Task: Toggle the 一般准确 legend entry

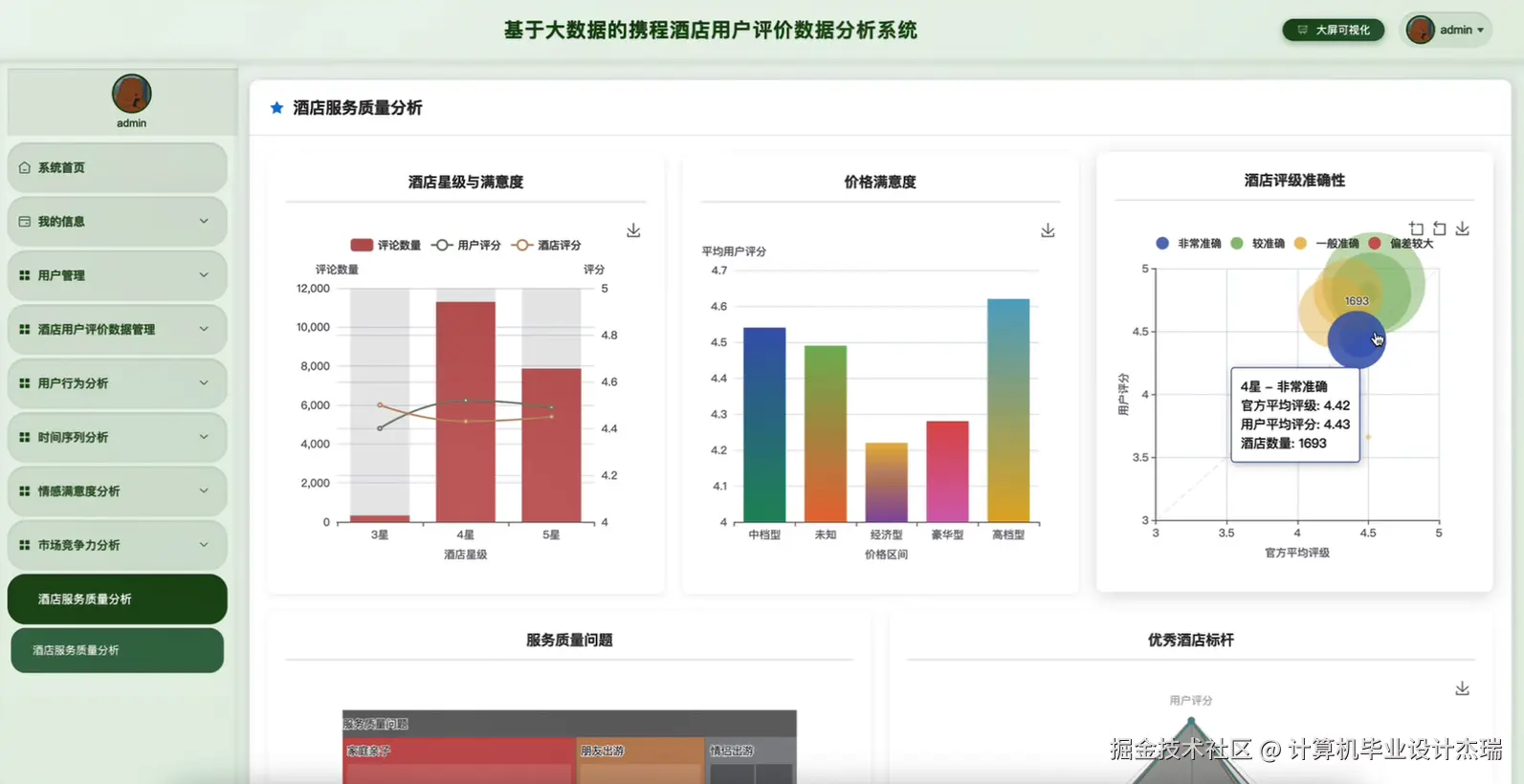Action: pos(1326,244)
